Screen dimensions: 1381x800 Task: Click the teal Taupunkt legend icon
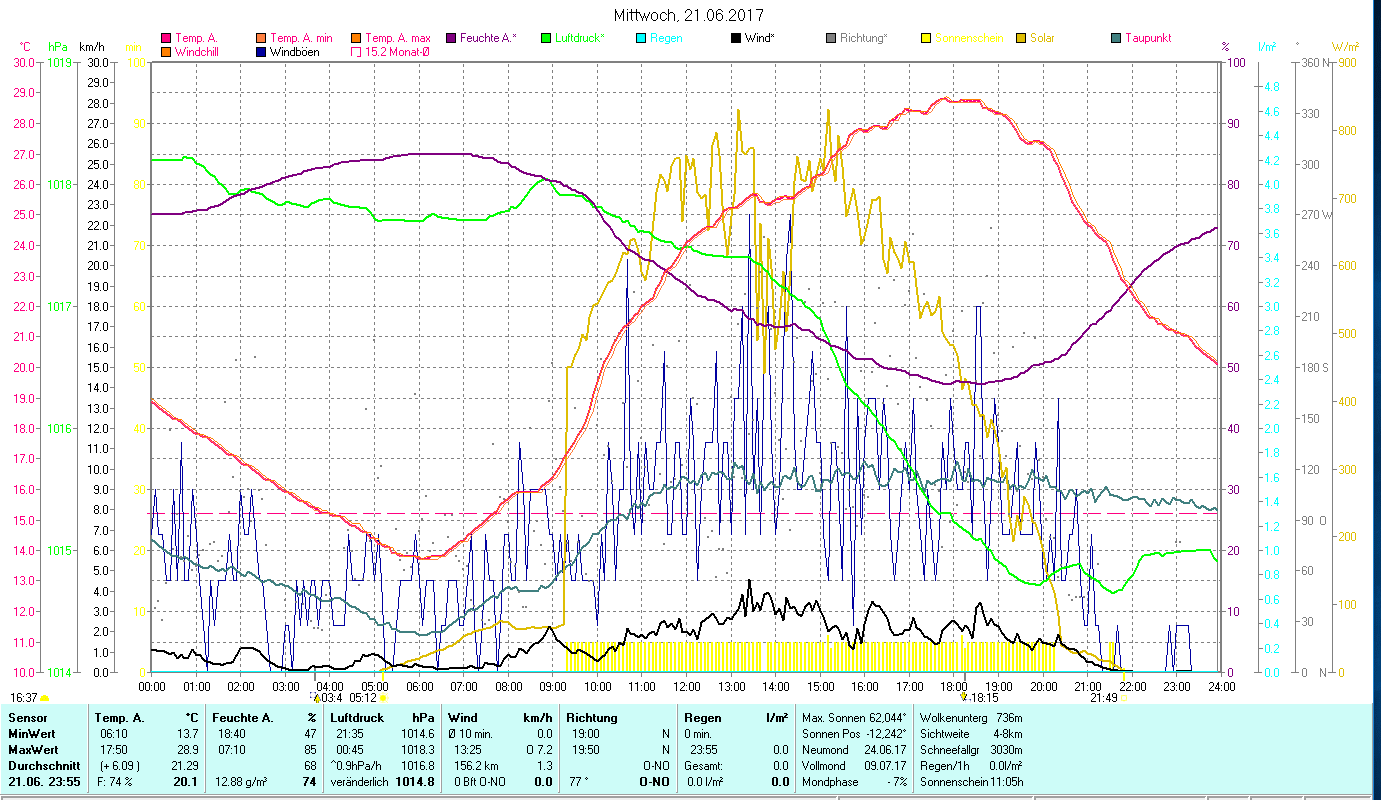[1116, 38]
